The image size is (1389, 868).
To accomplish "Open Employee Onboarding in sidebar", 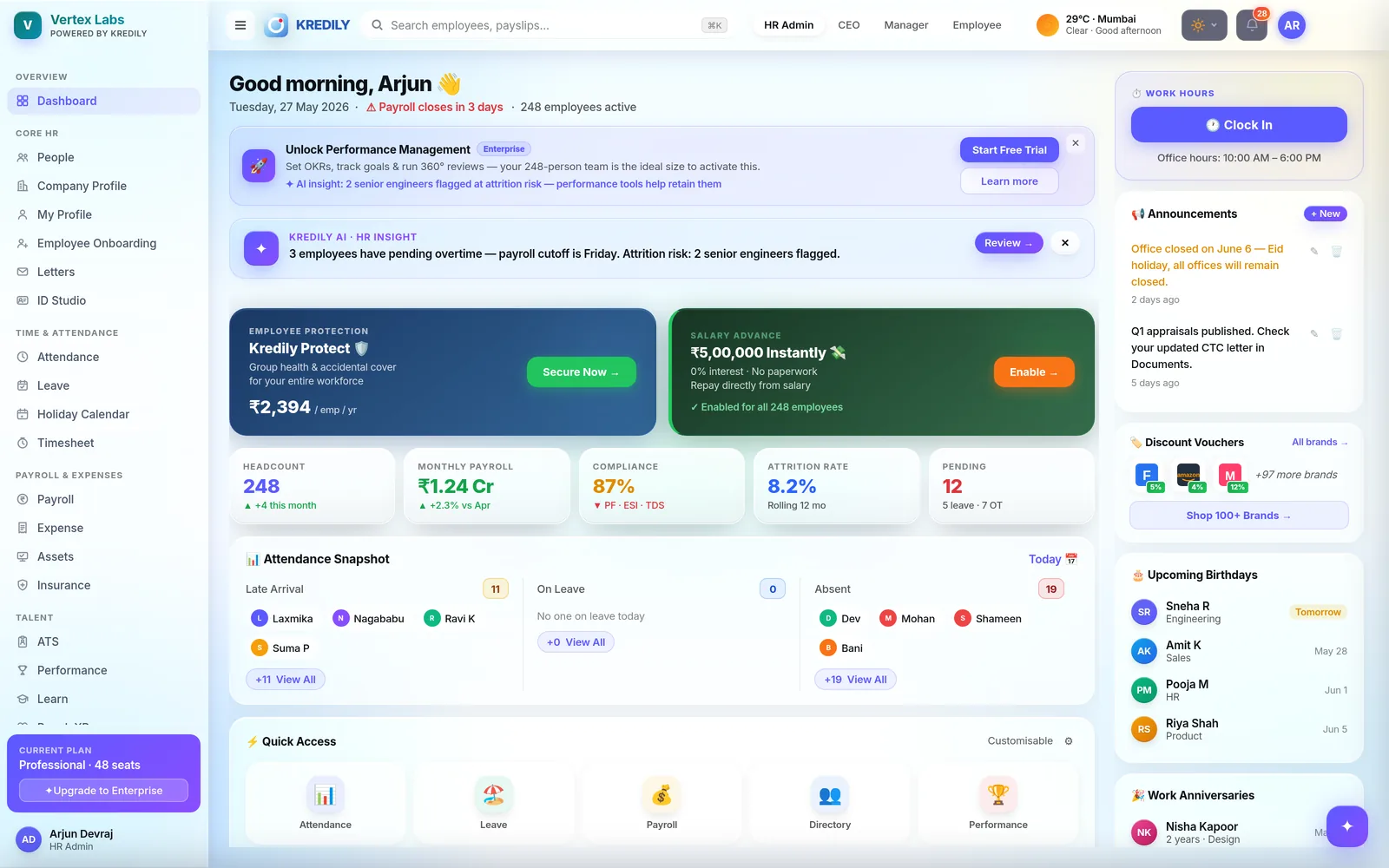I will (x=103, y=243).
